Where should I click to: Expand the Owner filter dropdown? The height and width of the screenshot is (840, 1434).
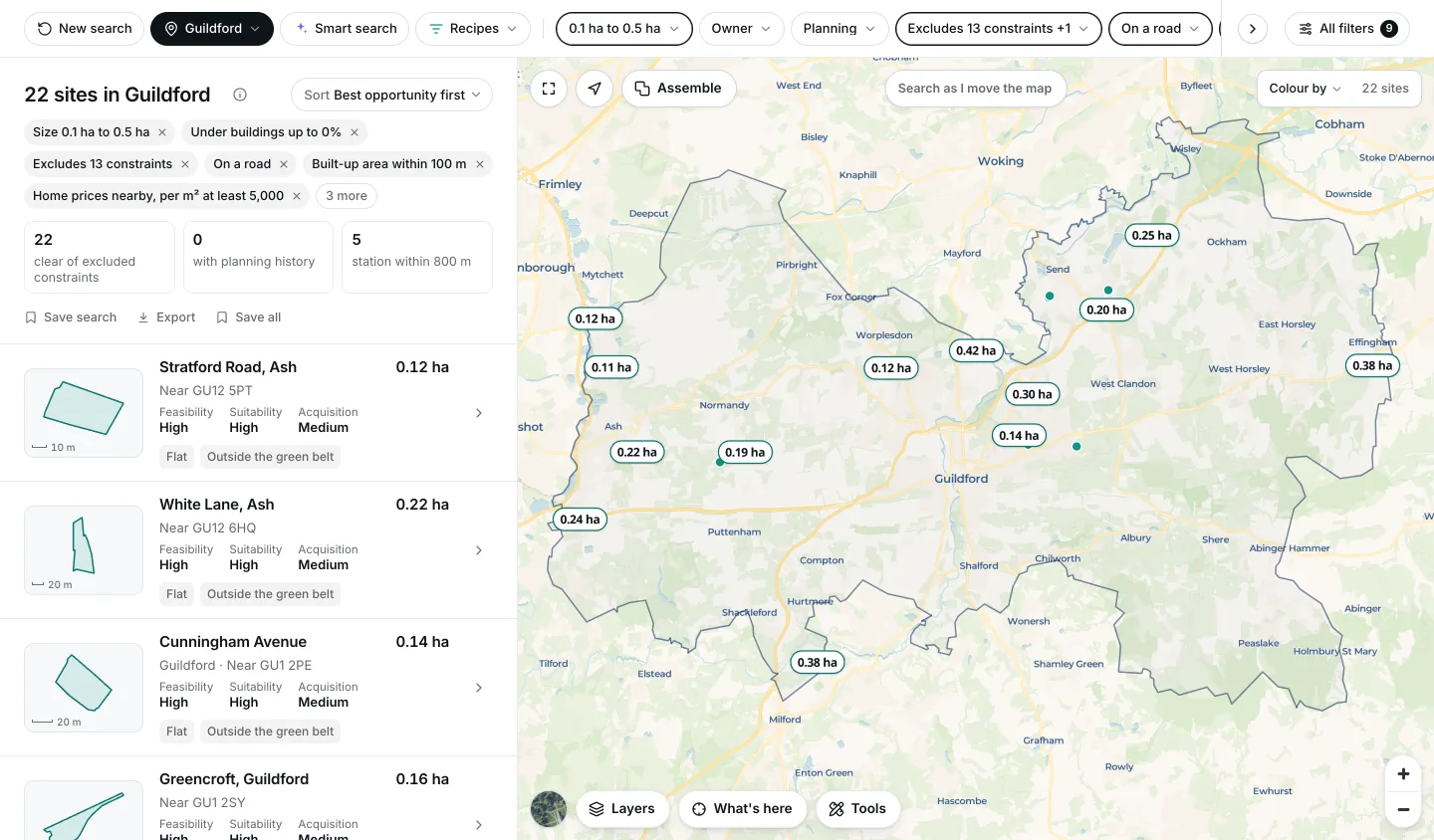[x=742, y=29]
